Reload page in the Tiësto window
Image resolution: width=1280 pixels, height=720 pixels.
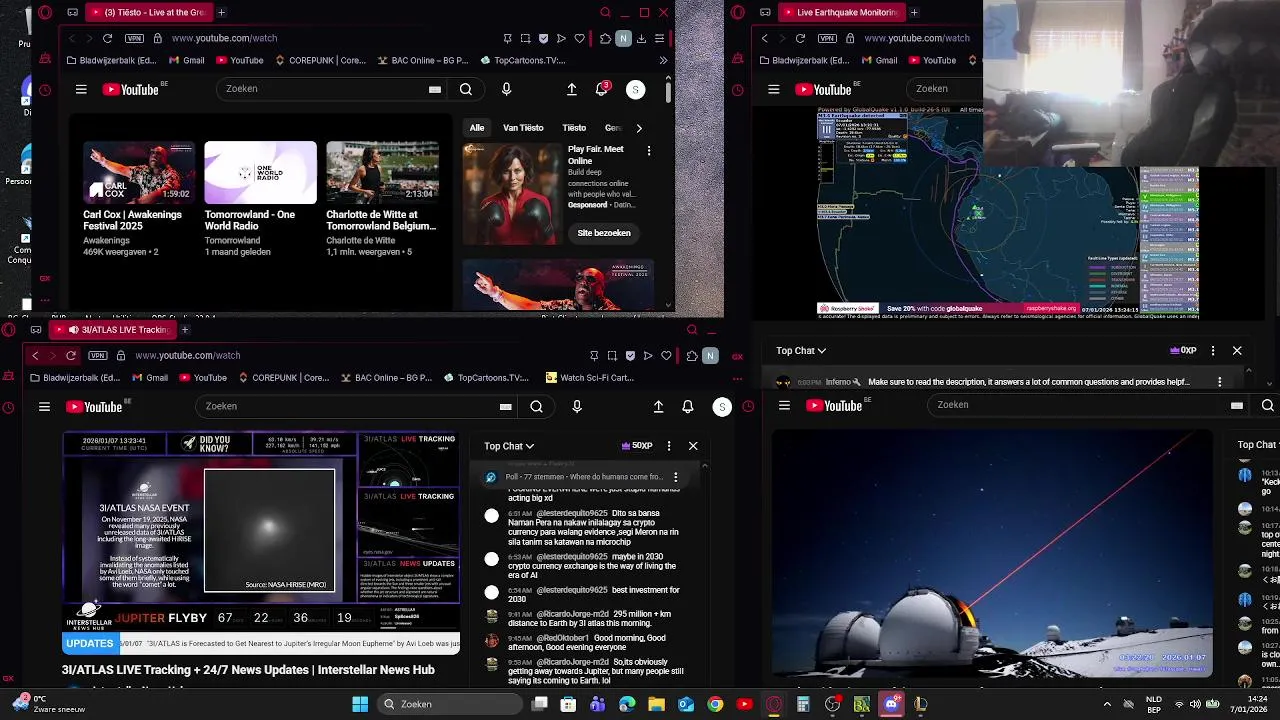point(107,38)
